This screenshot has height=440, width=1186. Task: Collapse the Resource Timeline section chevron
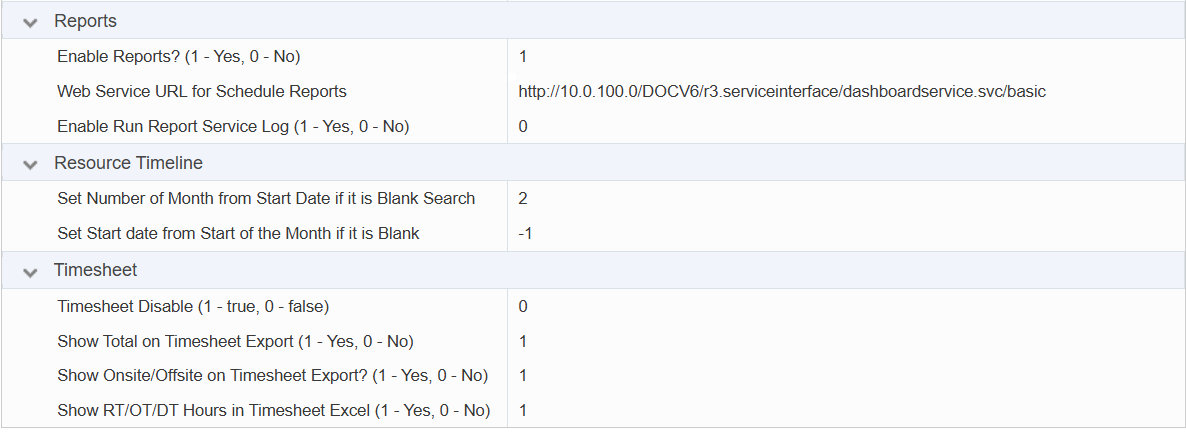(x=31, y=163)
